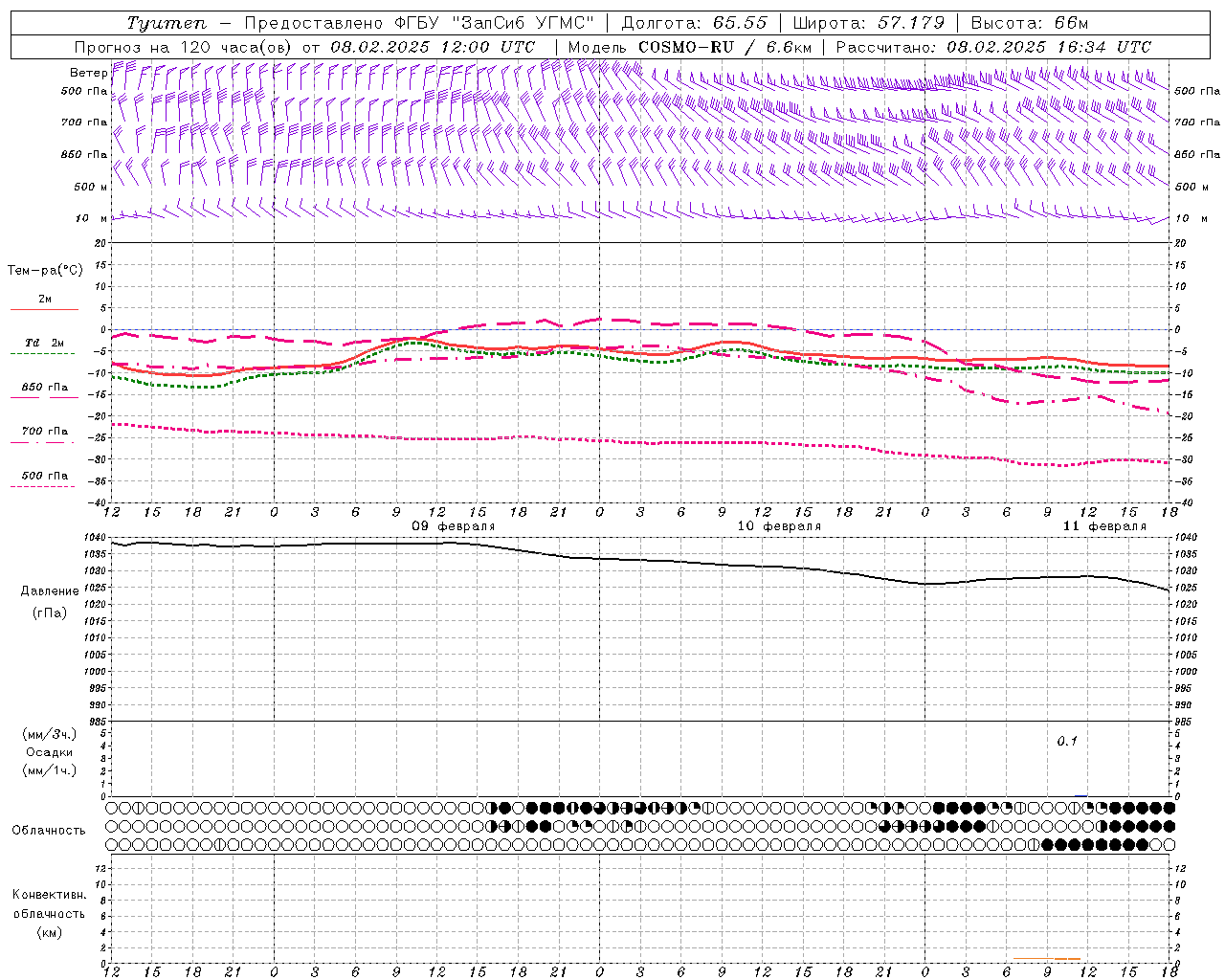
Task: Click the latitude value Широта: 57.179
Action: point(869,23)
